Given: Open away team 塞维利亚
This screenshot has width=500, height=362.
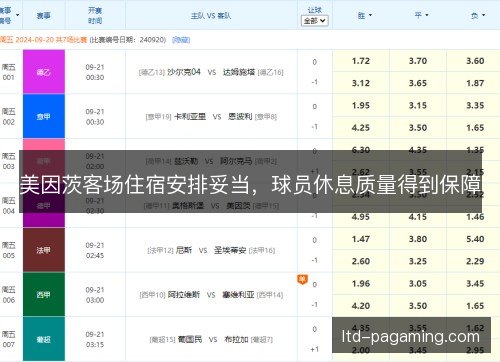Looking at the screenshot, I should pyautogui.click(x=238, y=295).
